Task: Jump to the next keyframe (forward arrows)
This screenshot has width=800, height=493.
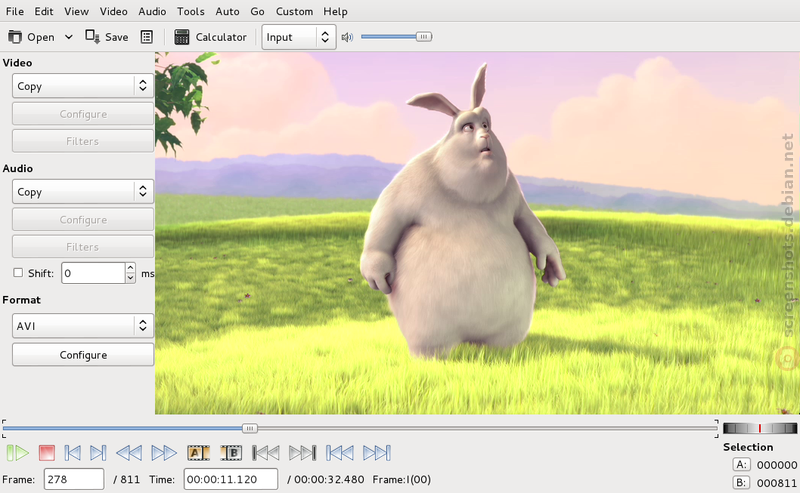Action: click(164, 453)
